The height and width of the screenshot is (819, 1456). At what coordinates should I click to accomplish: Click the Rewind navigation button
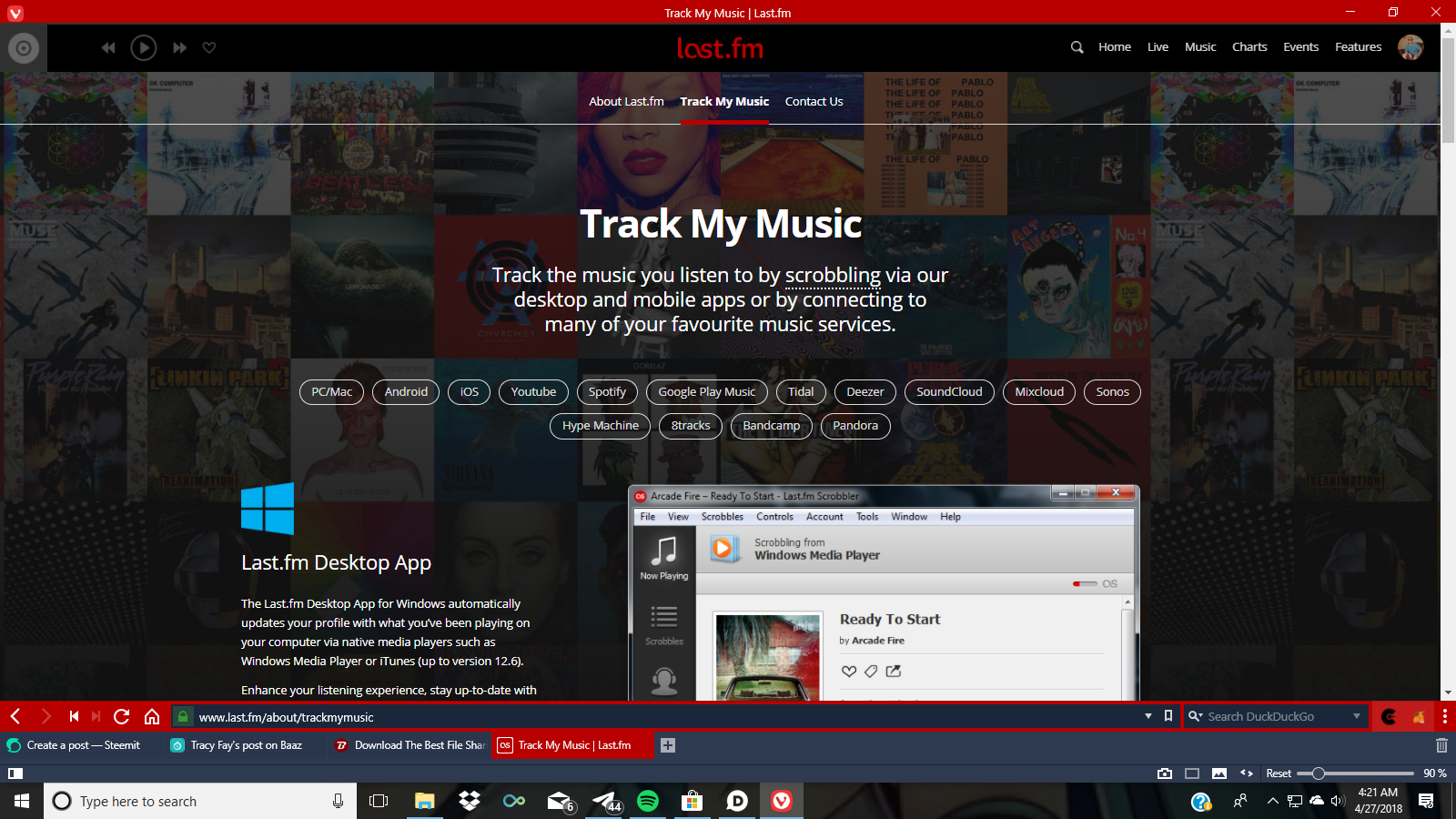(74, 717)
